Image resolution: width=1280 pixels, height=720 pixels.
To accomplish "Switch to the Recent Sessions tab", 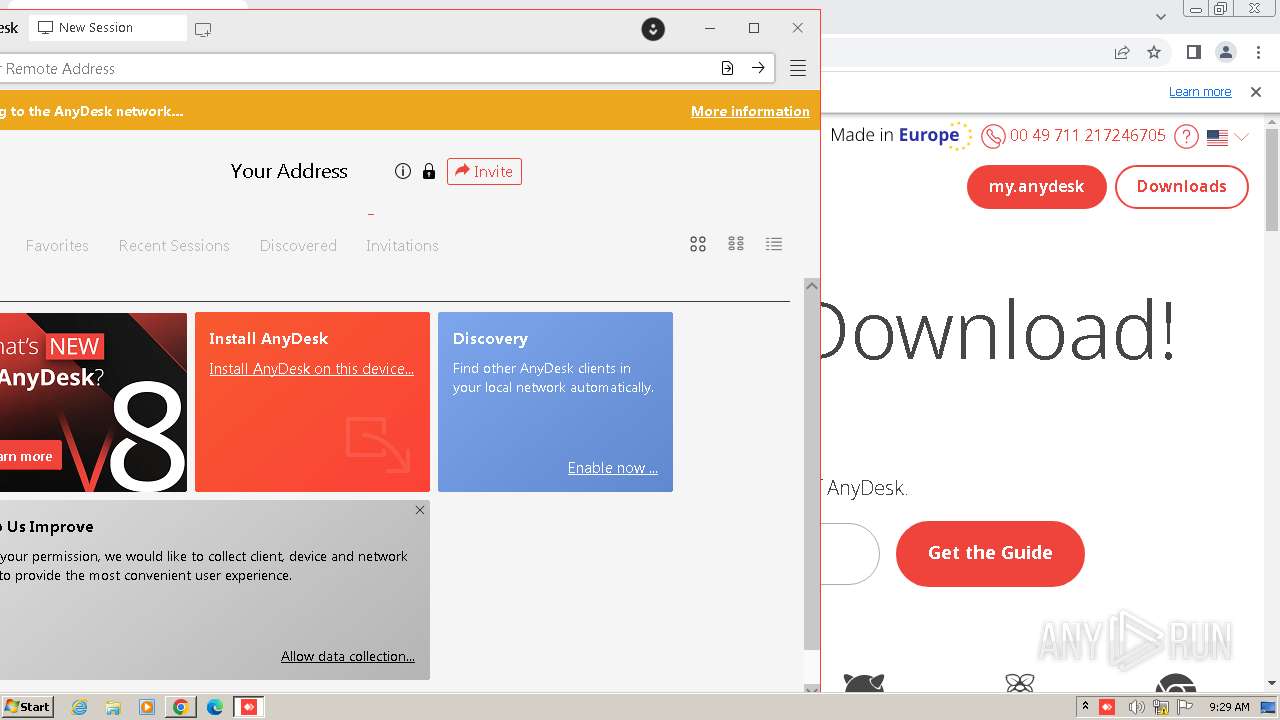I will coord(174,245).
